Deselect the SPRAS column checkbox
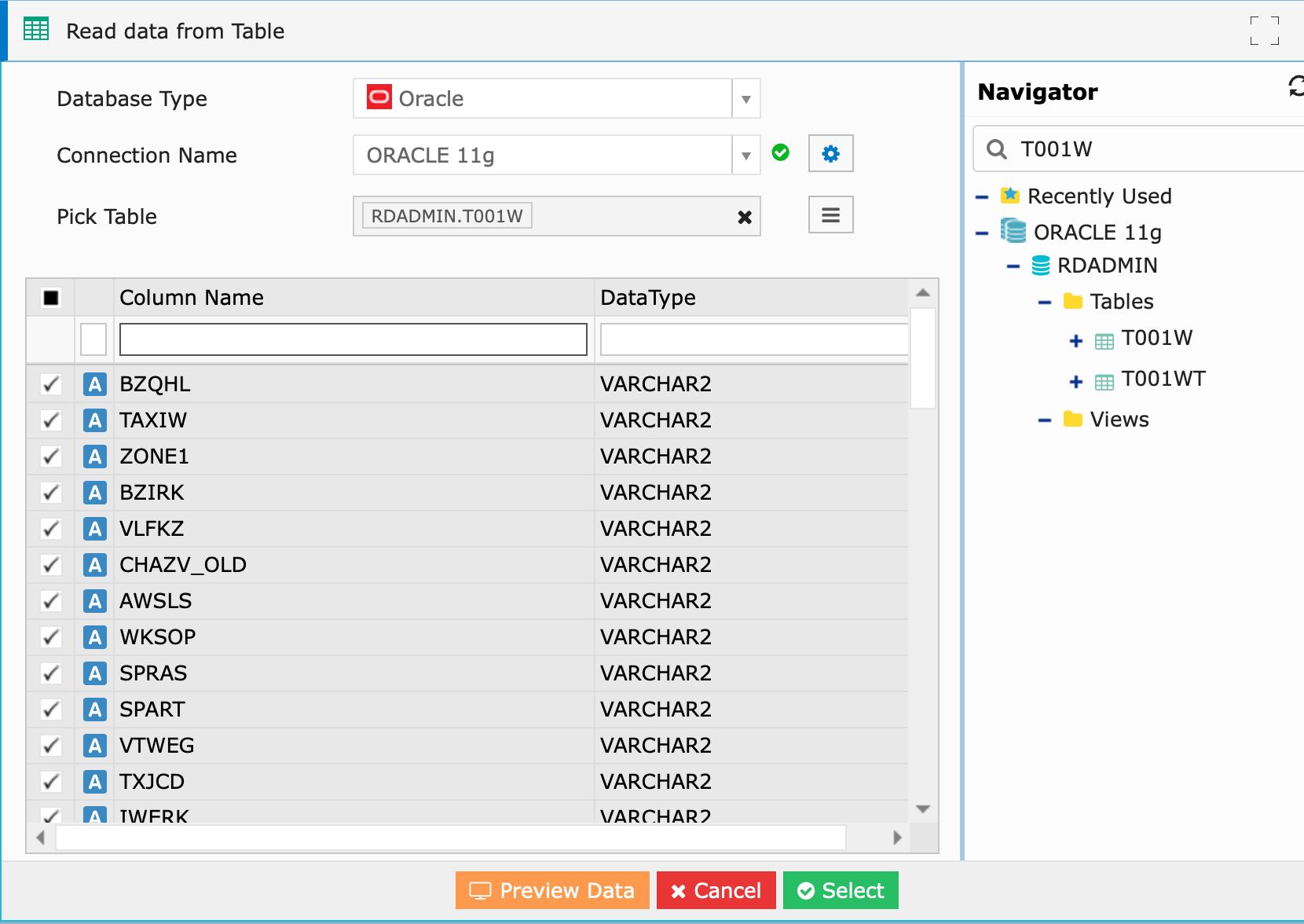Image resolution: width=1304 pixels, height=924 pixels. pos(51,673)
